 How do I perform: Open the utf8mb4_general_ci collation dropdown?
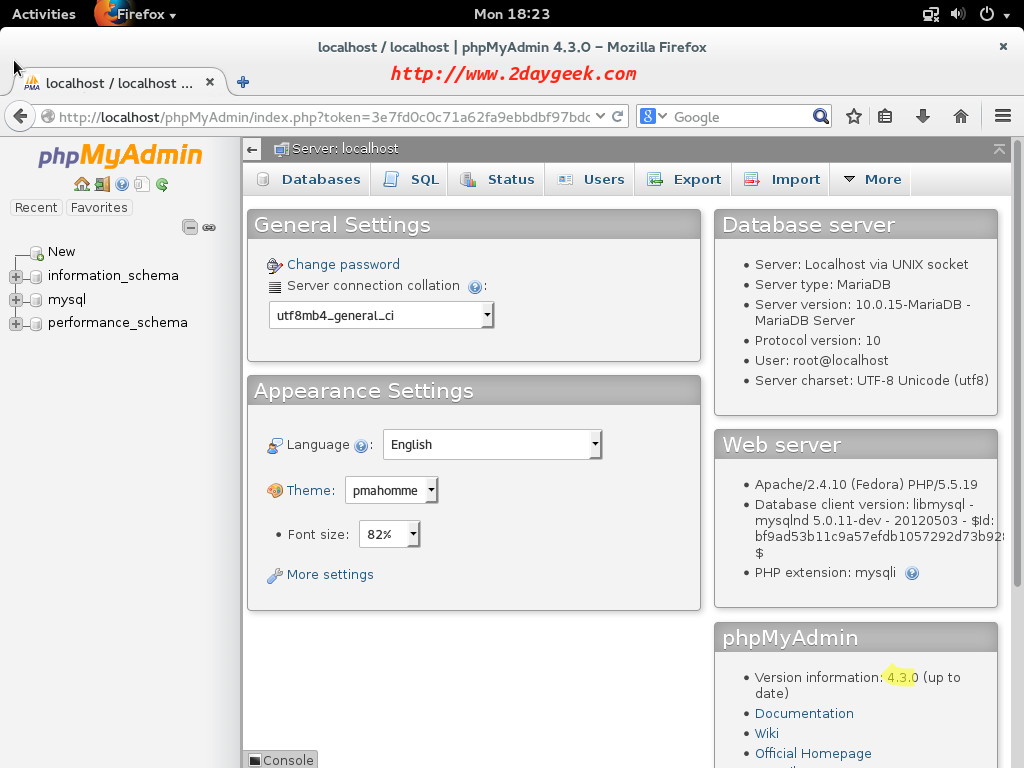[381, 315]
